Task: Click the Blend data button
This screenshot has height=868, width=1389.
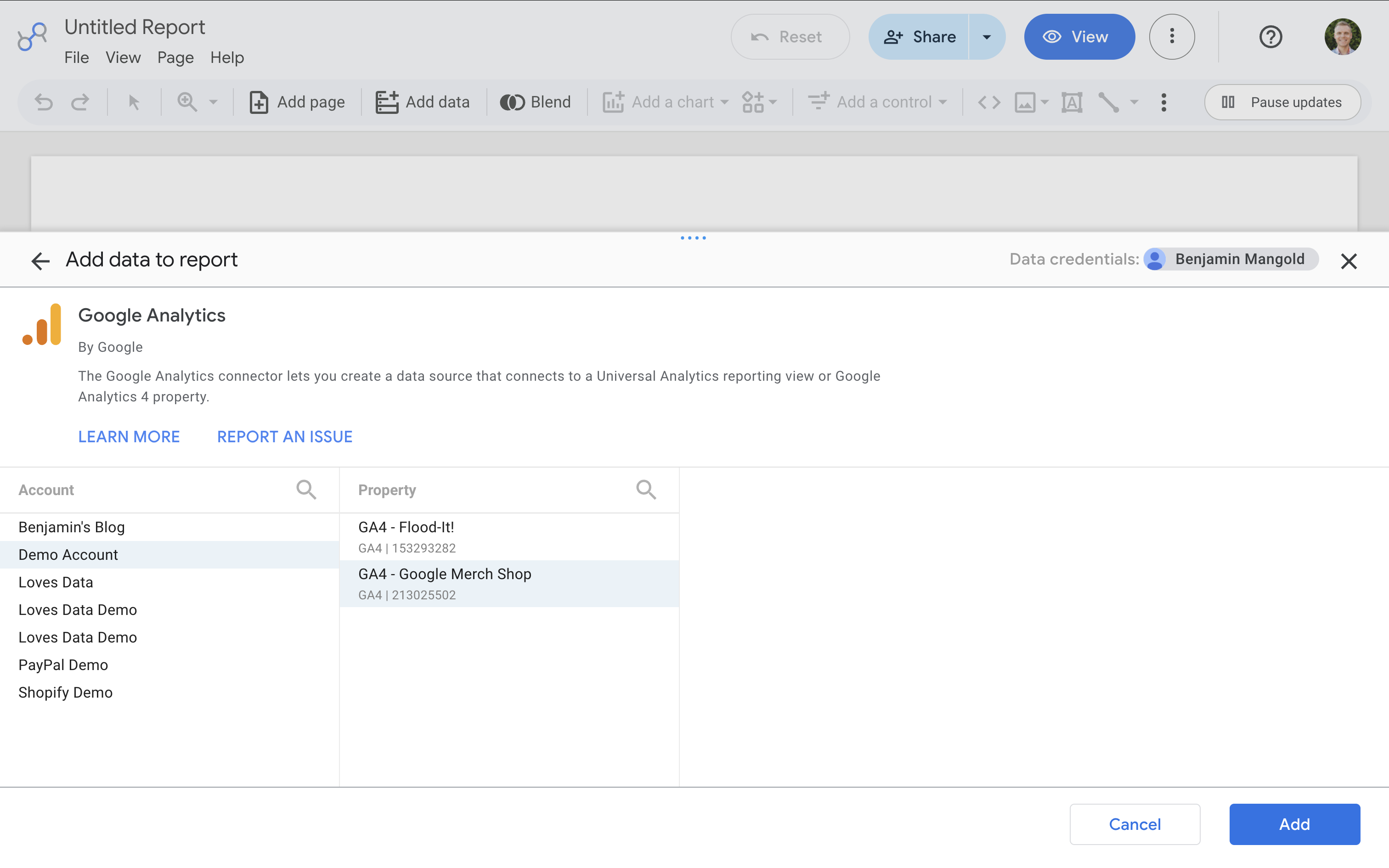Action: coord(536,102)
